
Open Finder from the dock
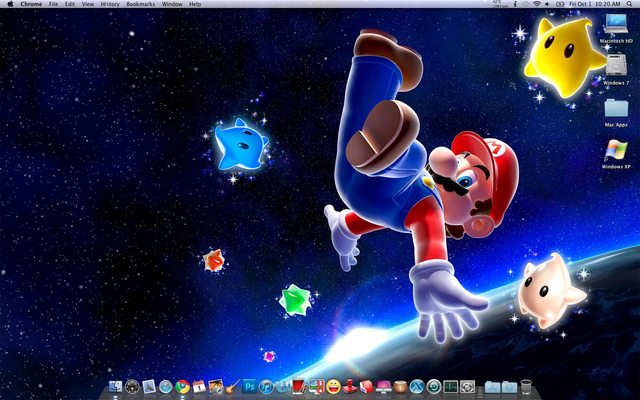[x=115, y=386]
